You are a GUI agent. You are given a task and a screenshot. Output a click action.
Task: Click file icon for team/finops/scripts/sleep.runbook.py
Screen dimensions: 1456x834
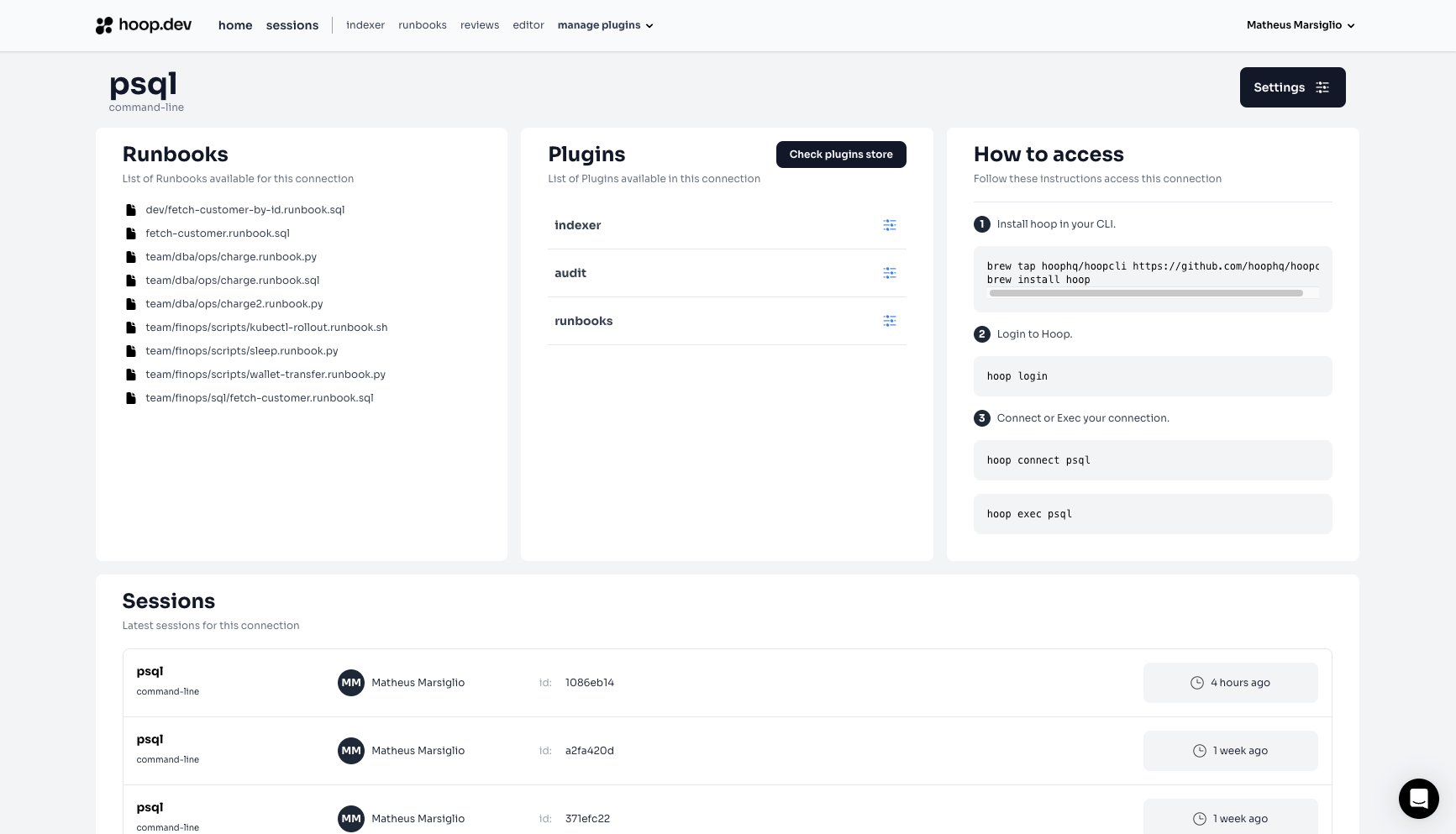130,351
